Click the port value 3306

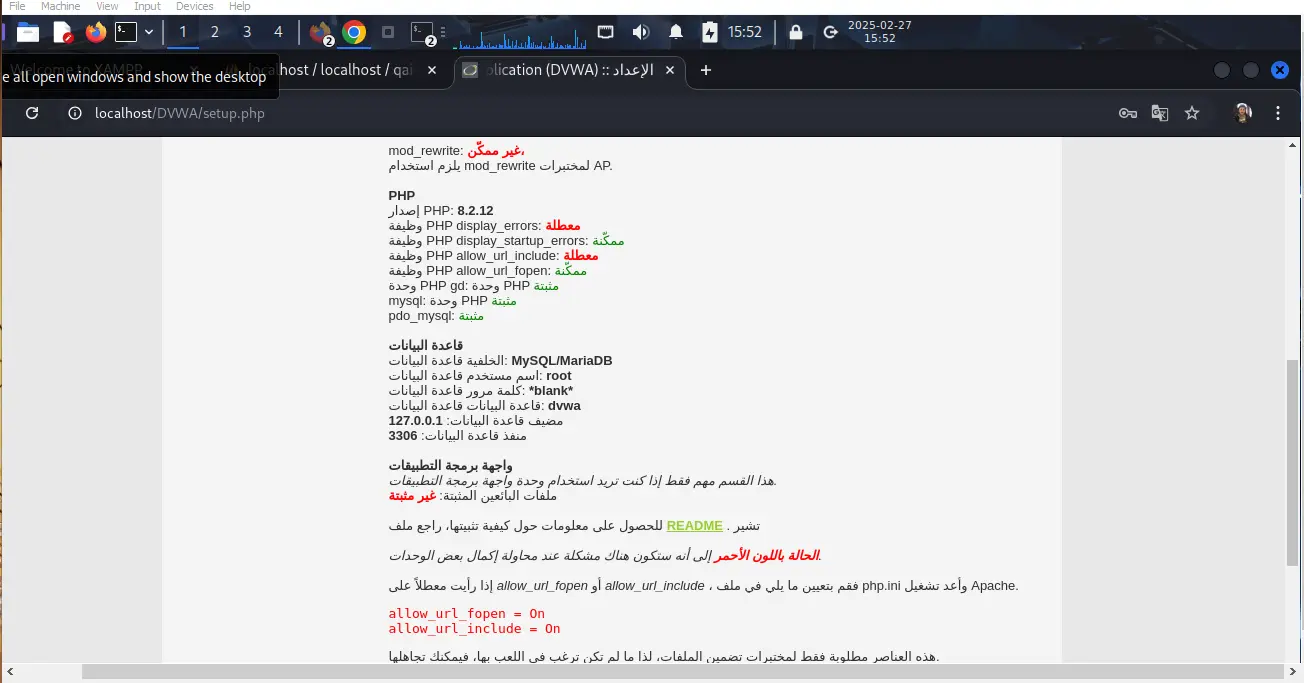(x=403, y=436)
